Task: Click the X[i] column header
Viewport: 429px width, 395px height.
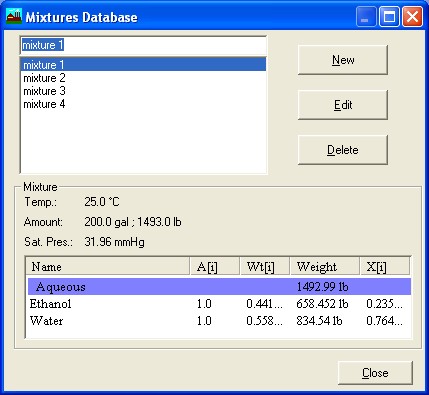Action: (x=385, y=266)
